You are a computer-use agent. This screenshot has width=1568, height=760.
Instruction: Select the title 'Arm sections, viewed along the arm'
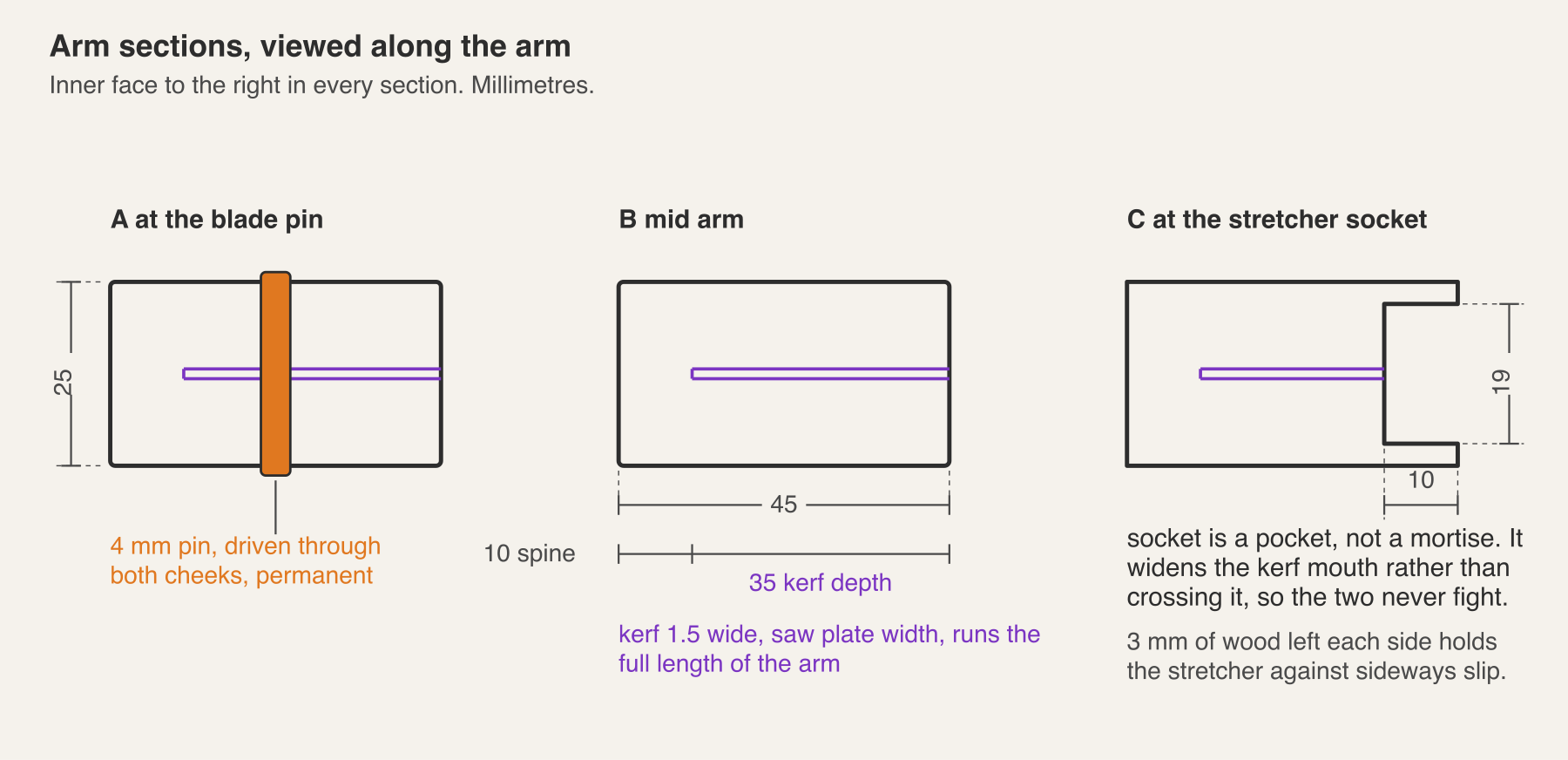(310, 46)
